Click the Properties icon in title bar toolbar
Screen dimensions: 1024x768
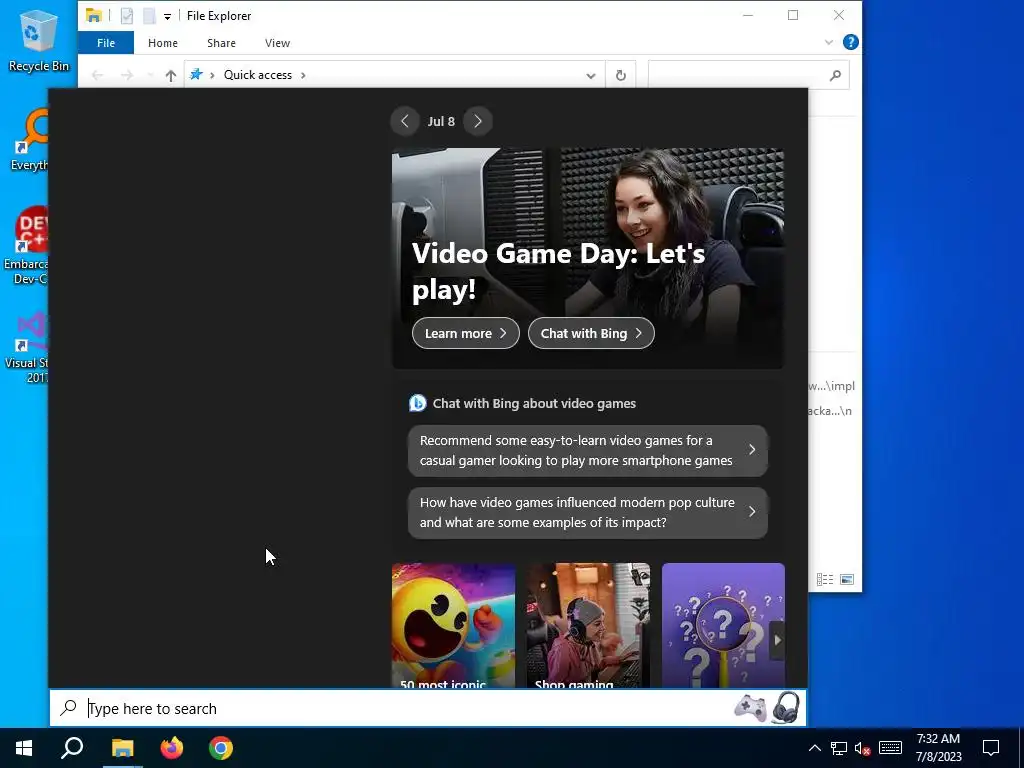(127, 16)
